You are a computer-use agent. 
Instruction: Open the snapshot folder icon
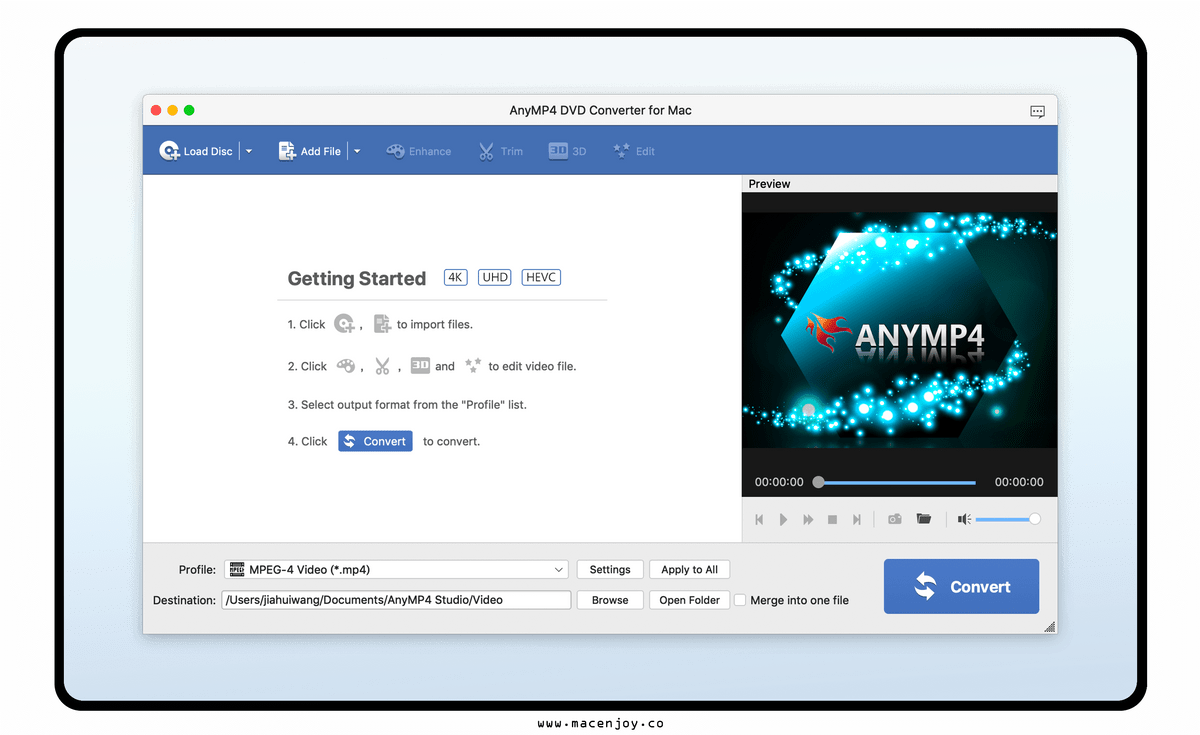(924, 519)
